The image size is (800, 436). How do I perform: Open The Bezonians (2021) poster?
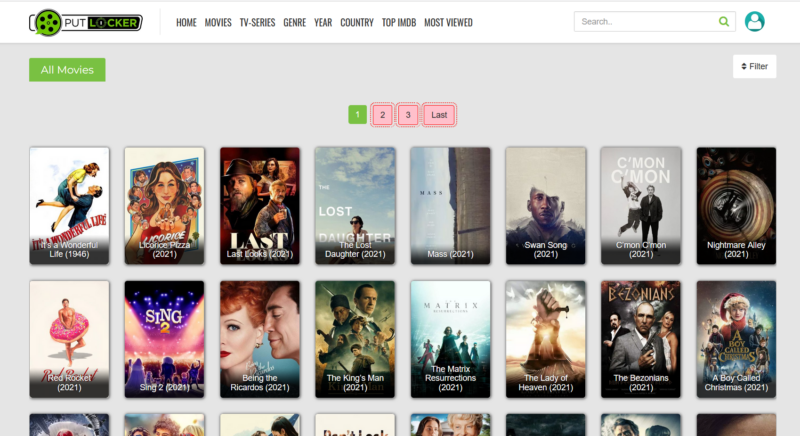pos(641,339)
